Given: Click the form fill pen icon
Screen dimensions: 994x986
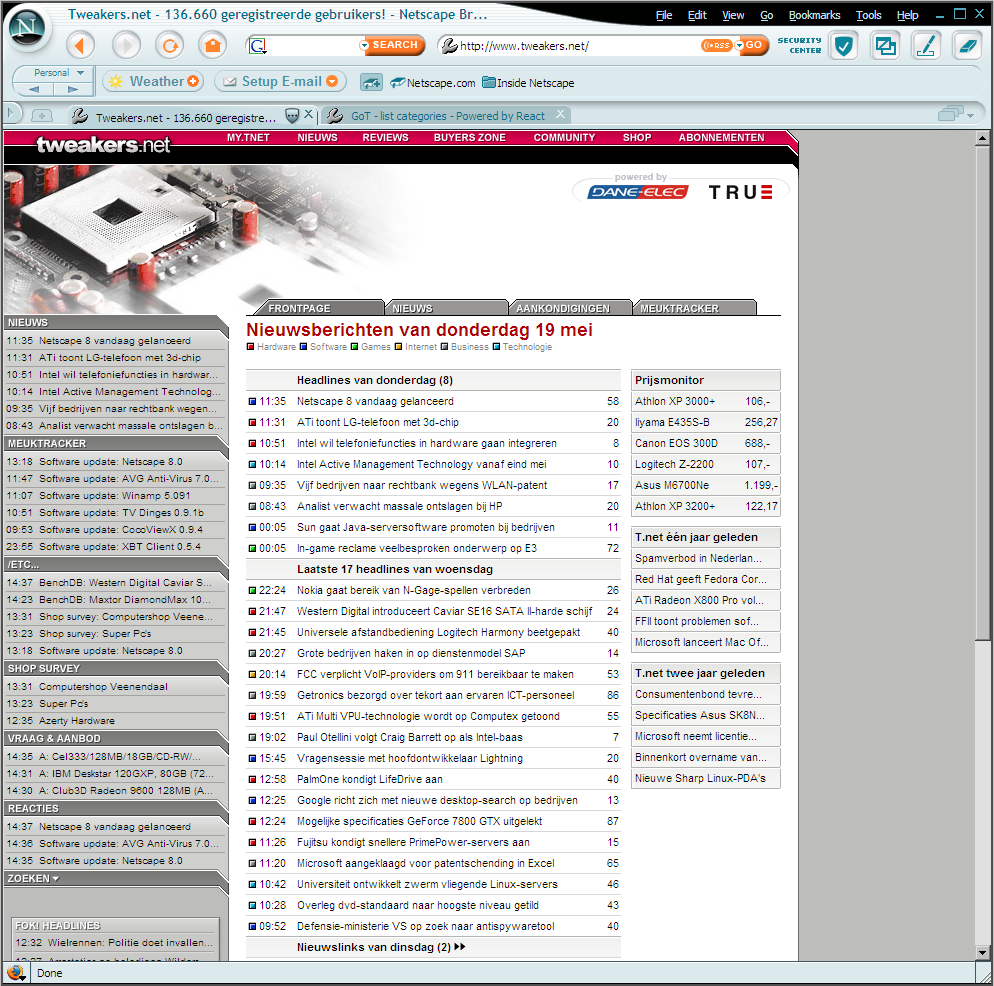Looking at the screenshot, I should pyautogui.click(x=926, y=46).
